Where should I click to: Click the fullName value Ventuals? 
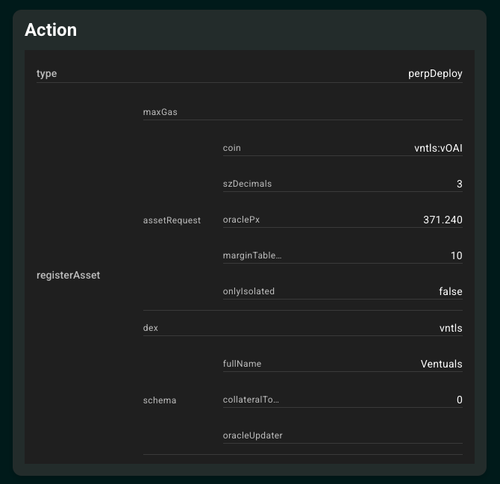(x=441, y=364)
